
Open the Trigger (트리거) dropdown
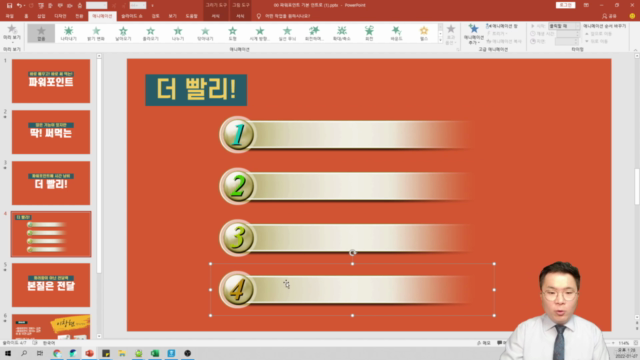497,33
